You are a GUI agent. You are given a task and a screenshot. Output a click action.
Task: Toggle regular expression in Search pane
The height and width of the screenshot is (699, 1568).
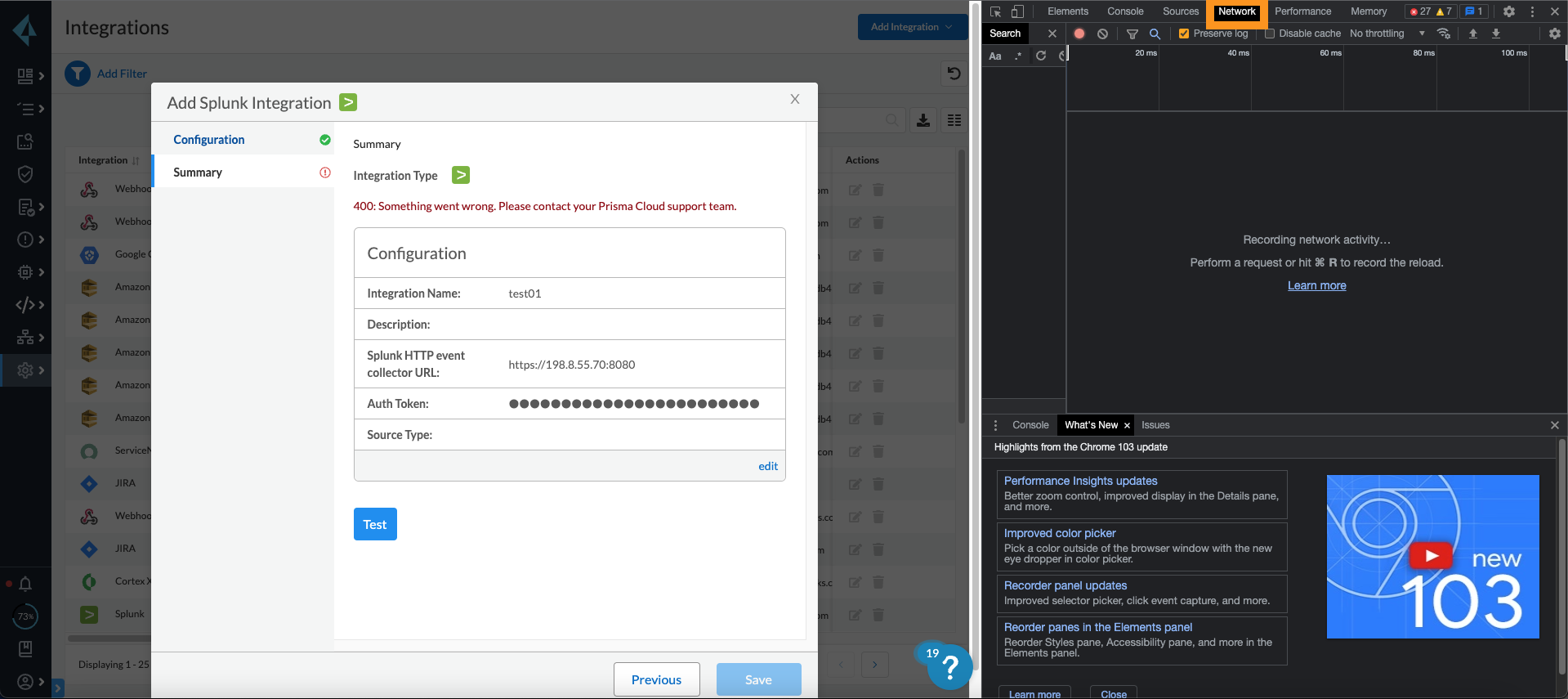1018,56
